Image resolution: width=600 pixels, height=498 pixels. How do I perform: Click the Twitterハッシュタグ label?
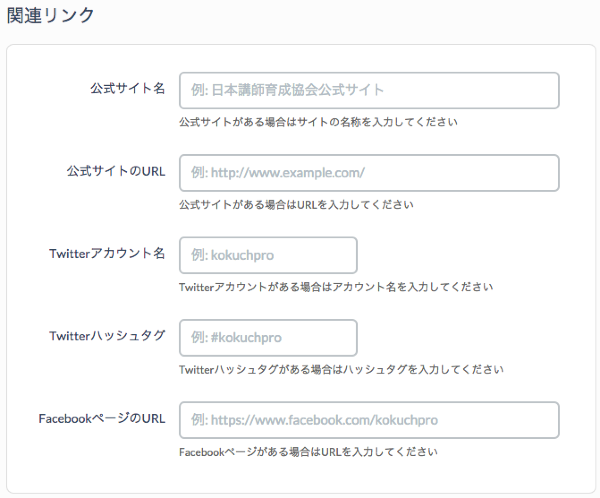[107, 335]
